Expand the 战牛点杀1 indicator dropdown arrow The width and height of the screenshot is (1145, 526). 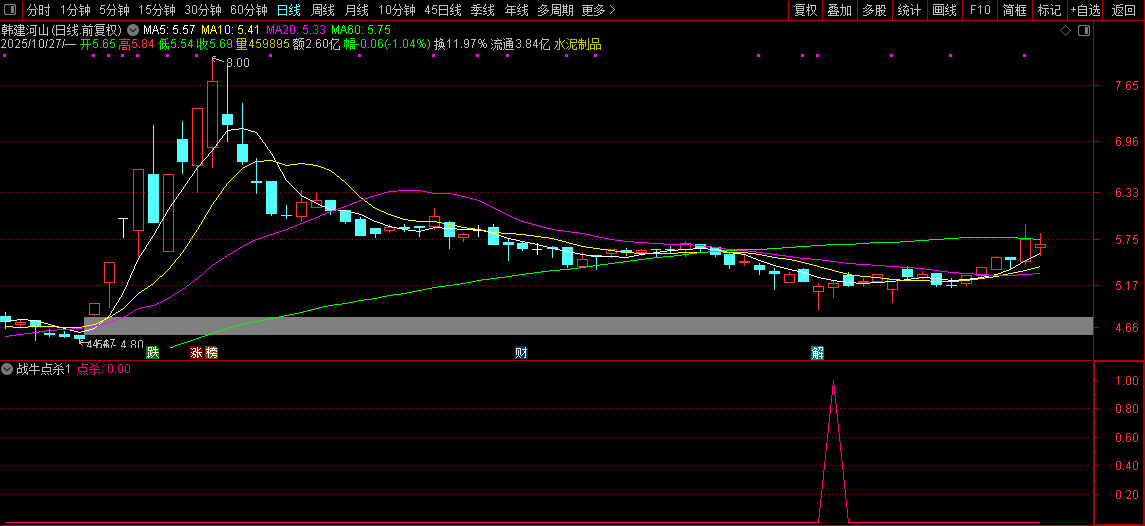8,369
